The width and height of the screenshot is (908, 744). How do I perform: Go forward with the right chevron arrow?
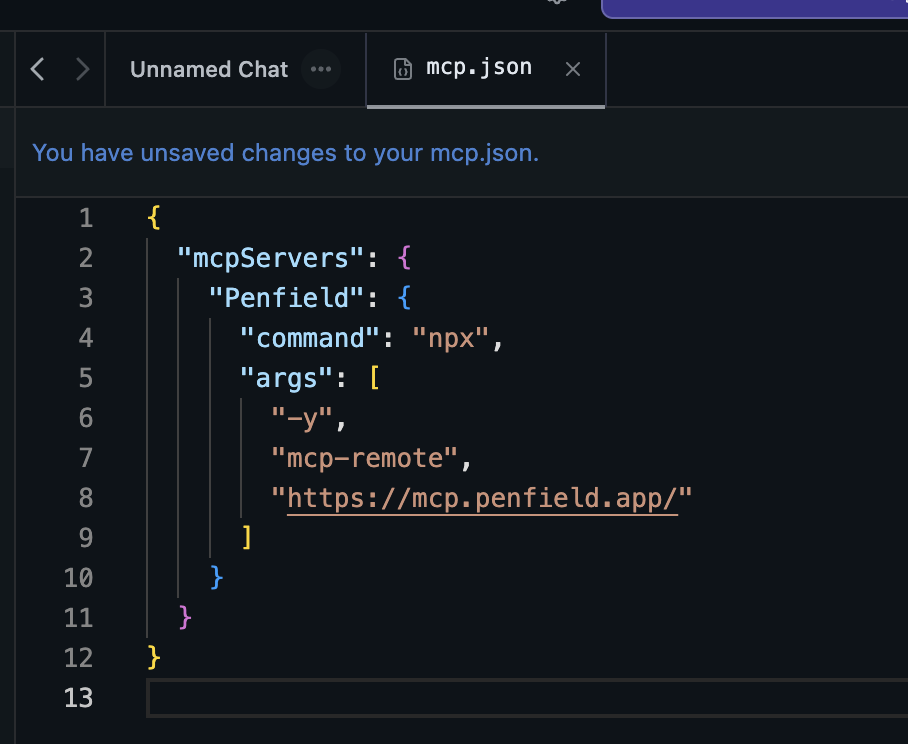click(x=83, y=69)
